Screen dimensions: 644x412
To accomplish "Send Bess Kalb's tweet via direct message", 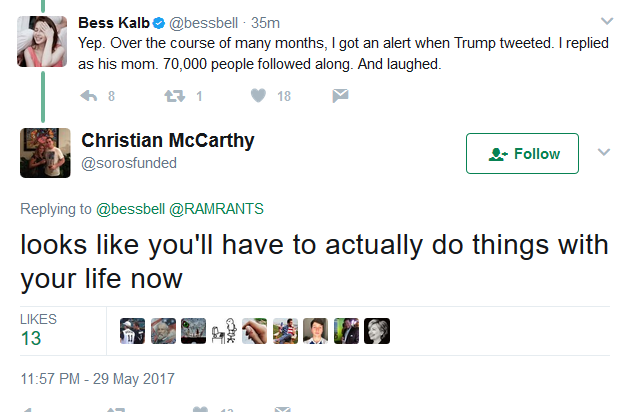I will (x=340, y=96).
